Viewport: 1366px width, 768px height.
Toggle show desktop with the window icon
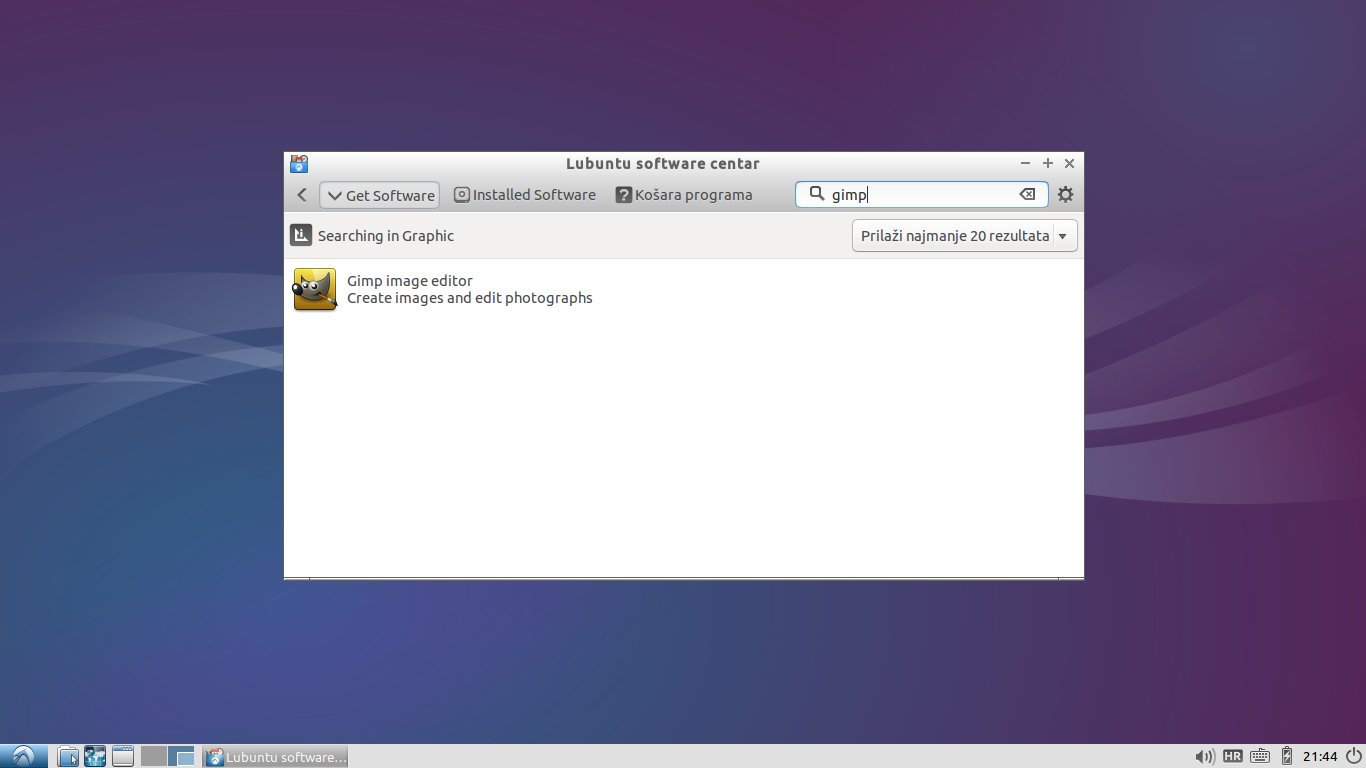(x=123, y=757)
